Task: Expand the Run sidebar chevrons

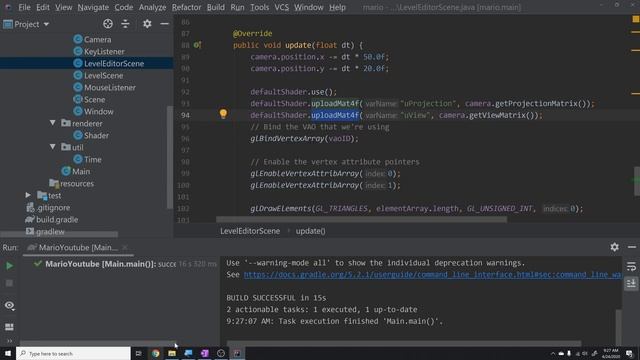Action: pyautogui.click(x=9, y=341)
